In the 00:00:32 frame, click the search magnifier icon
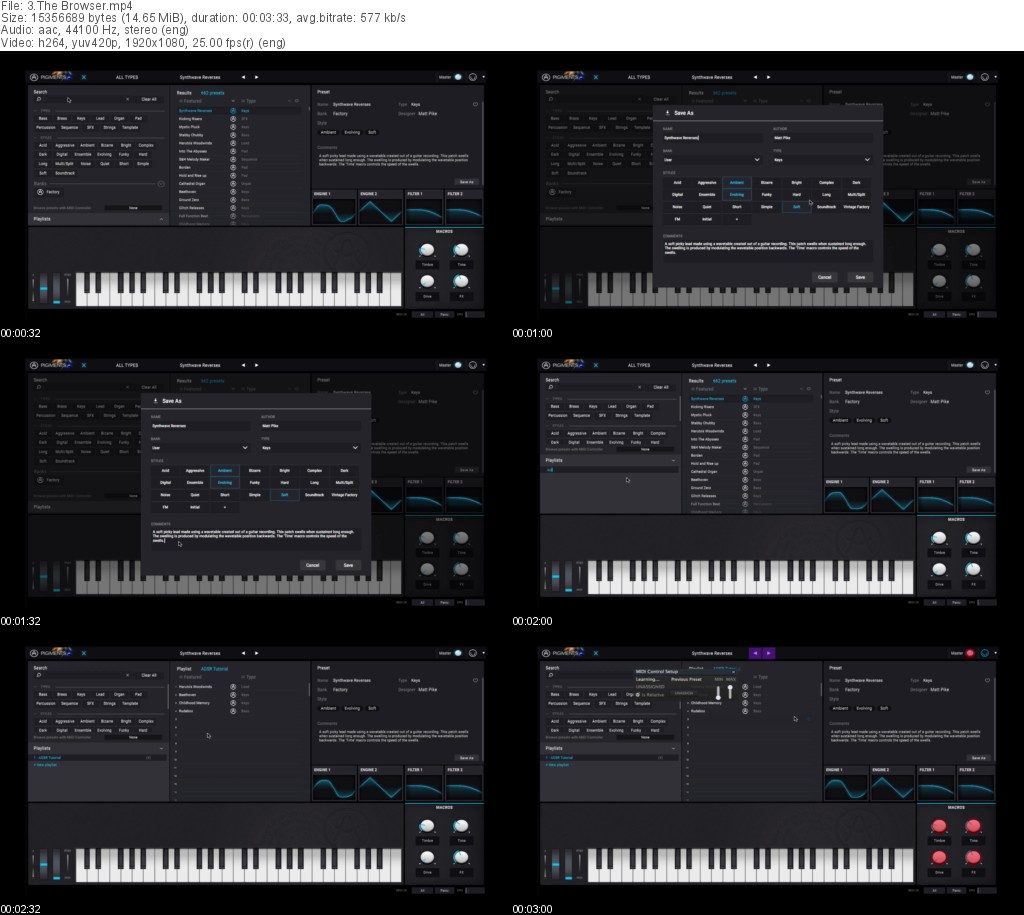This screenshot has width=1024, height=915. (39, 99)
